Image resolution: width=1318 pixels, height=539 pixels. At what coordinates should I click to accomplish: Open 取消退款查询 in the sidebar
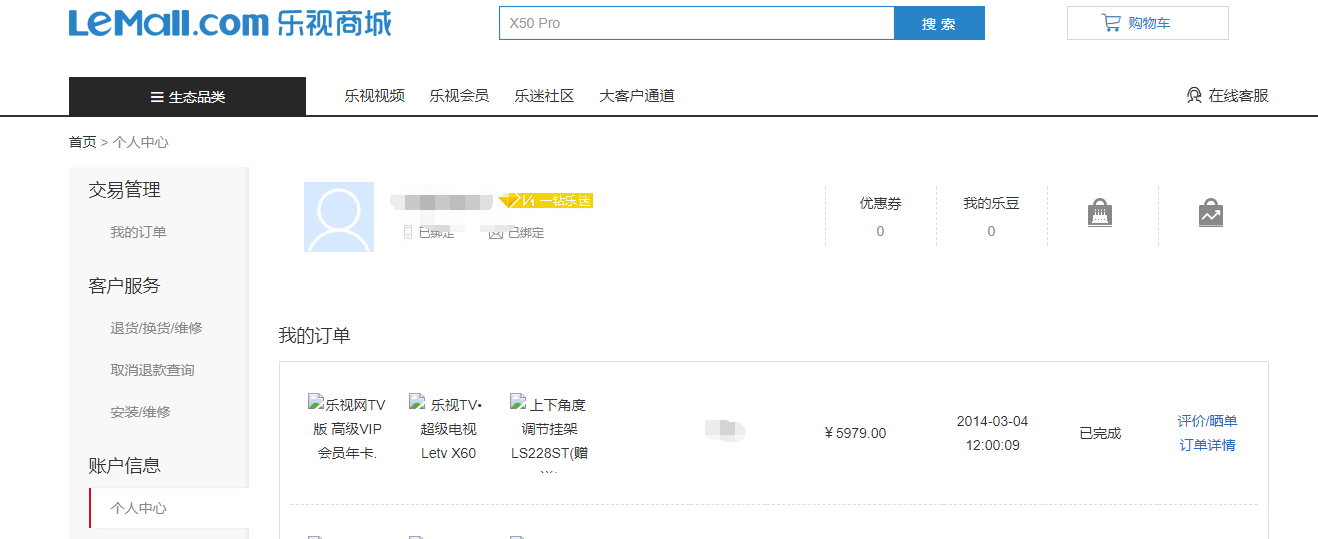point(152,370)
